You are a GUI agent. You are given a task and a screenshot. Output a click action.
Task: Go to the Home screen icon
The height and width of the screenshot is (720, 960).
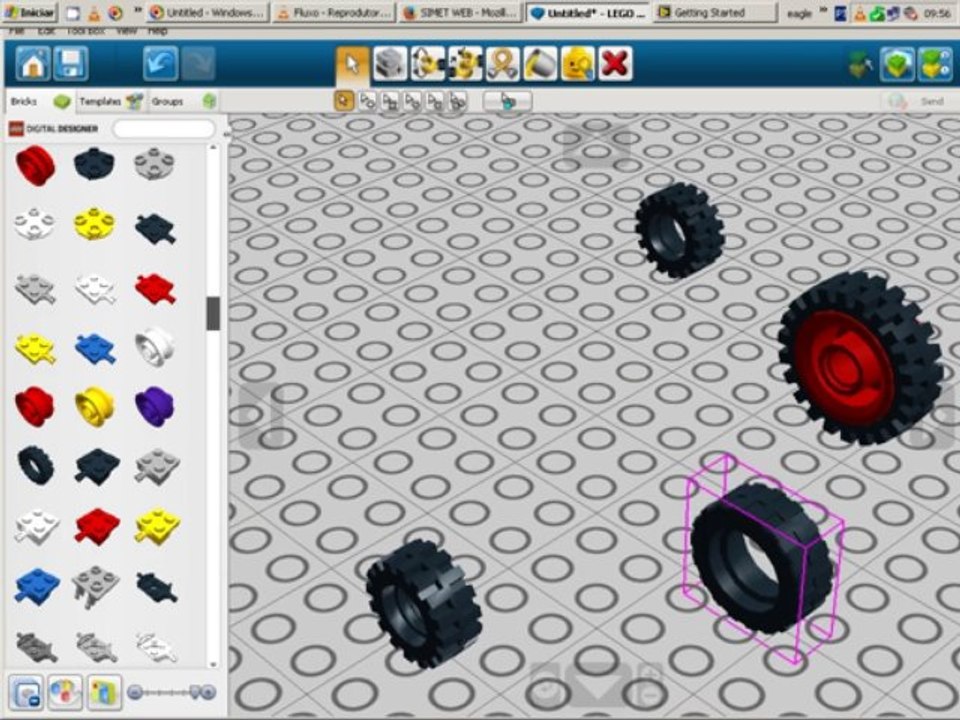pyautogui.click(x=32, y=64)
